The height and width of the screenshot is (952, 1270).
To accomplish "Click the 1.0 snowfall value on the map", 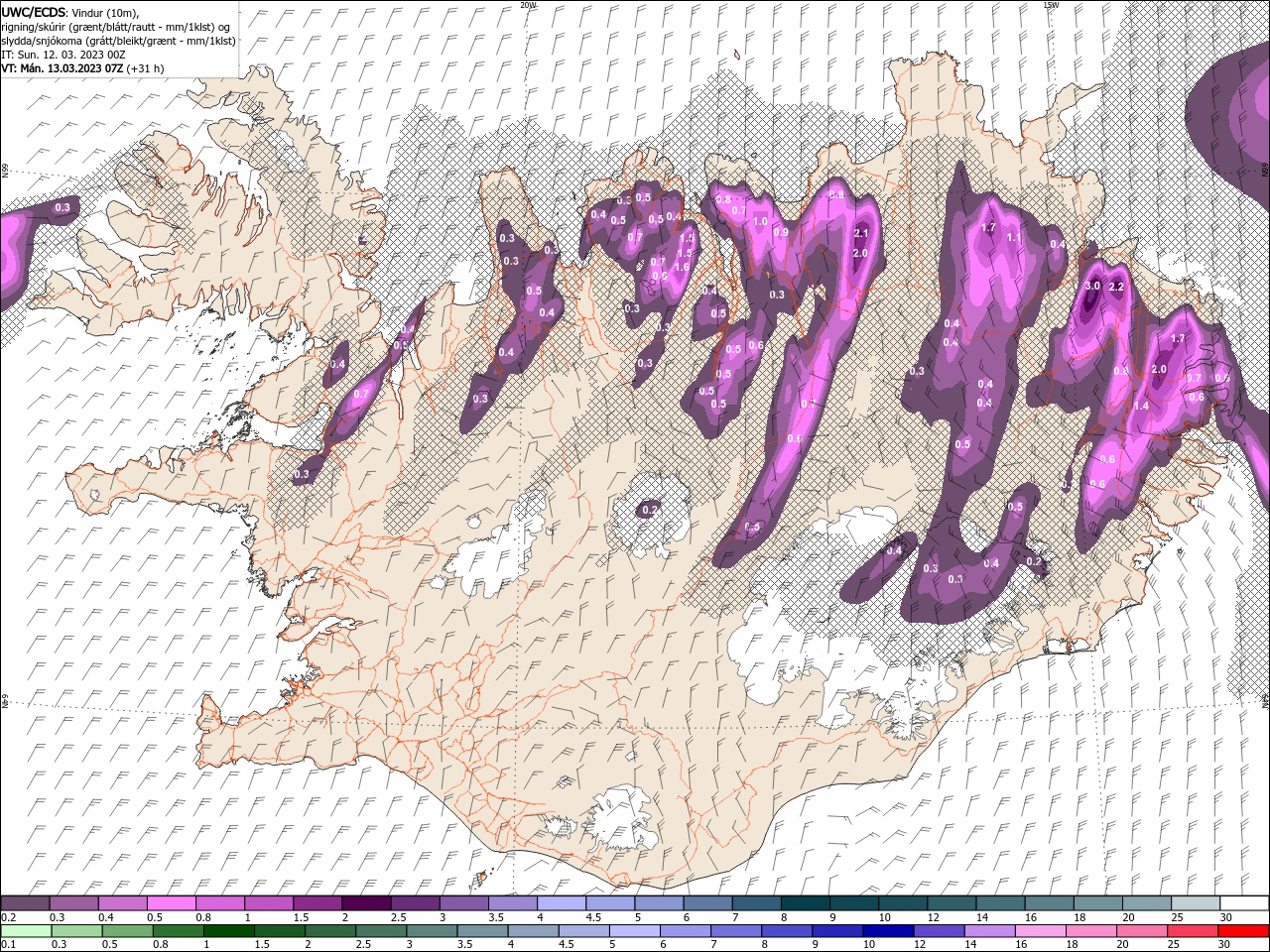I will point(761,221).
